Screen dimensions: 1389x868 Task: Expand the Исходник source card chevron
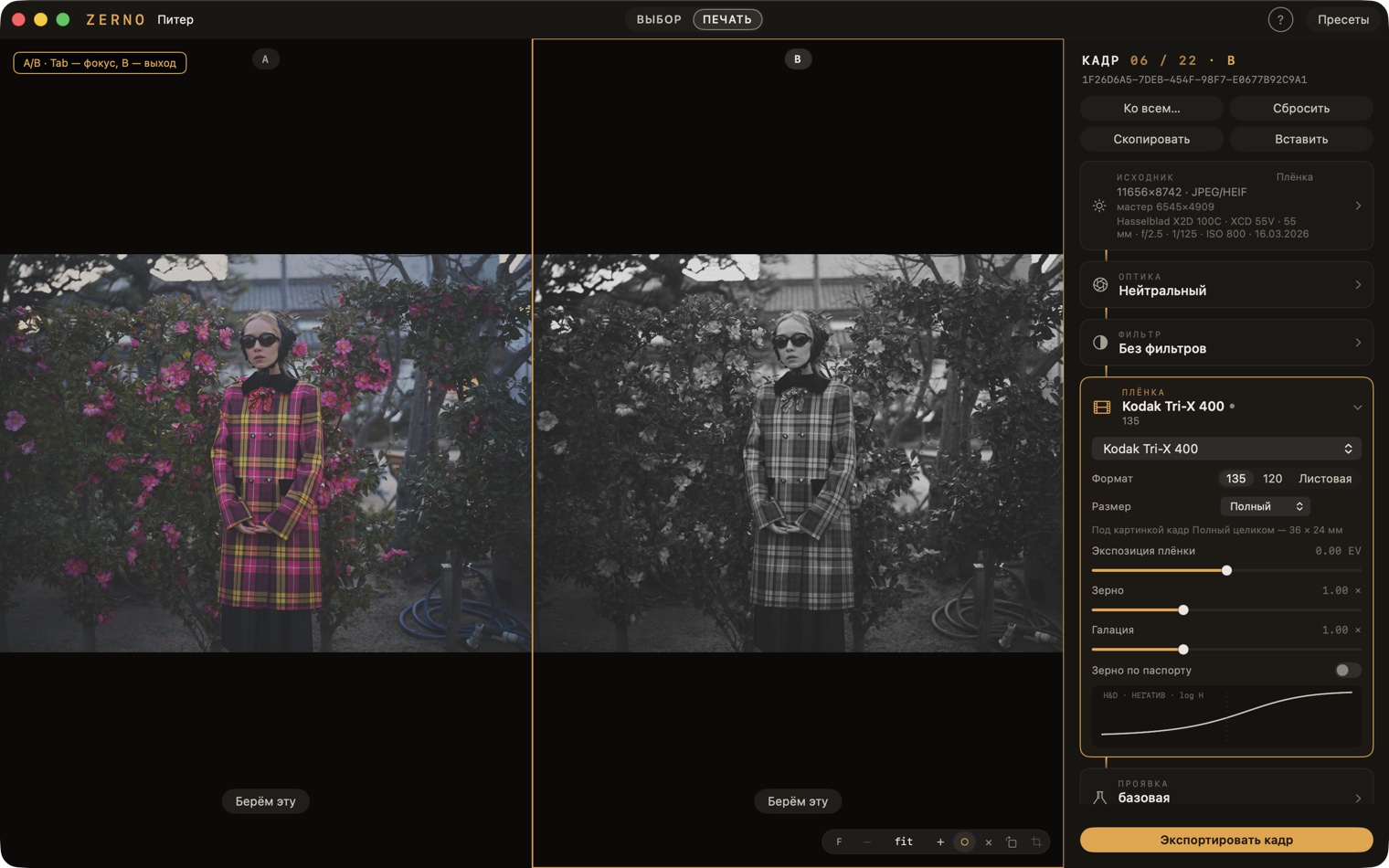1358,206
